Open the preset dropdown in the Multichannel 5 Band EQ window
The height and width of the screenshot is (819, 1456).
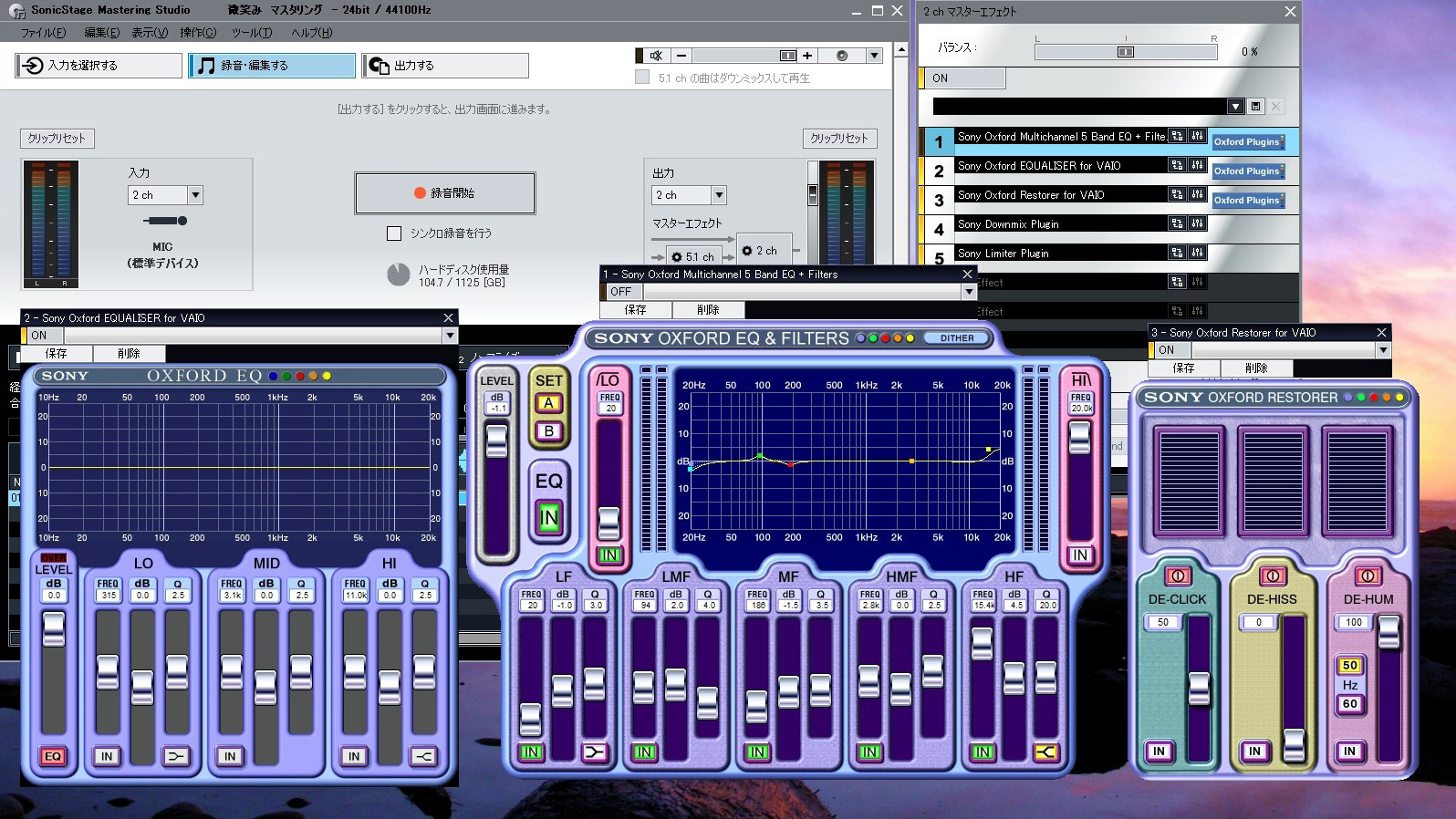point(969,292)
